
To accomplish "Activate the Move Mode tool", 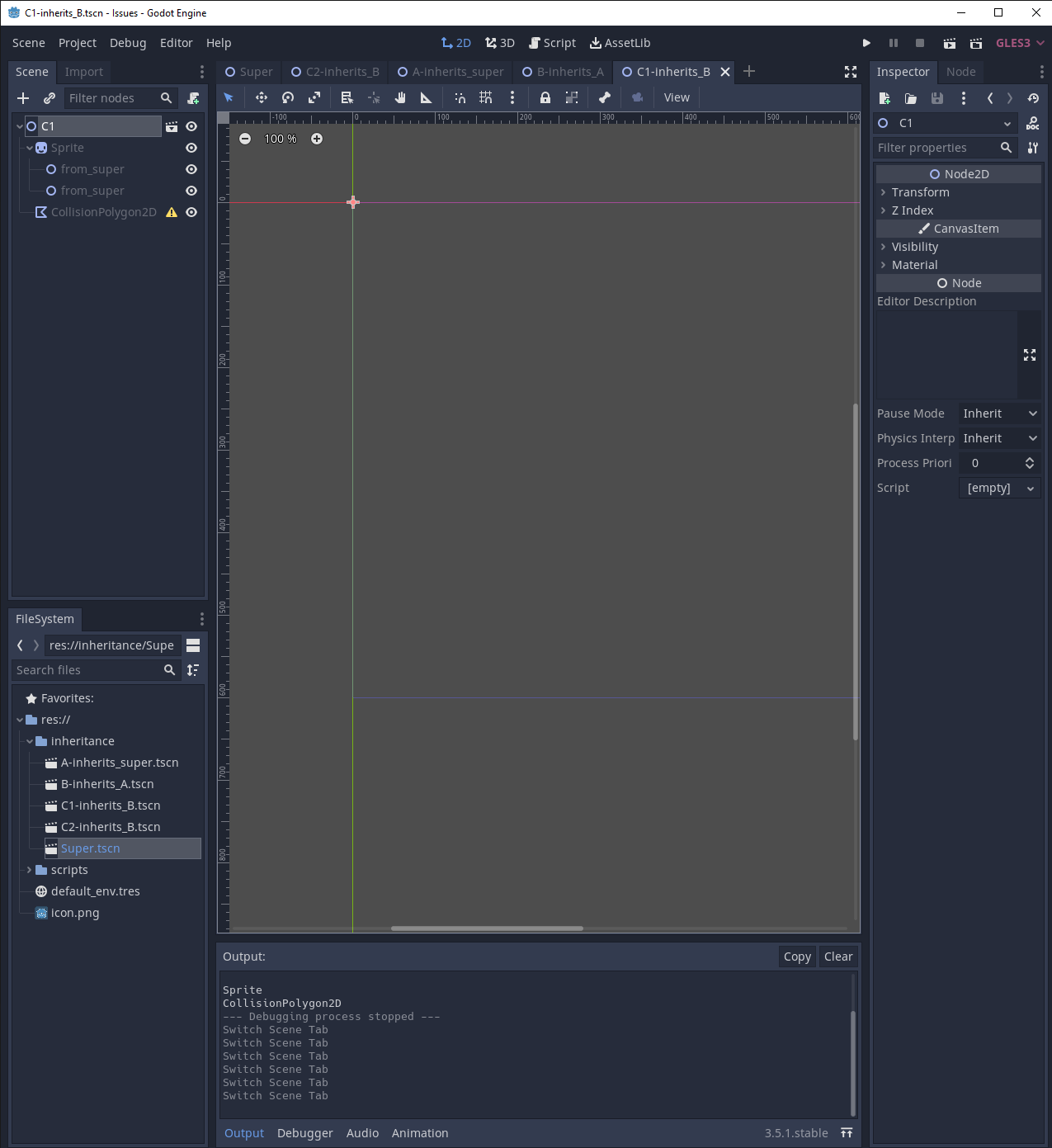I will click(262, 97).
